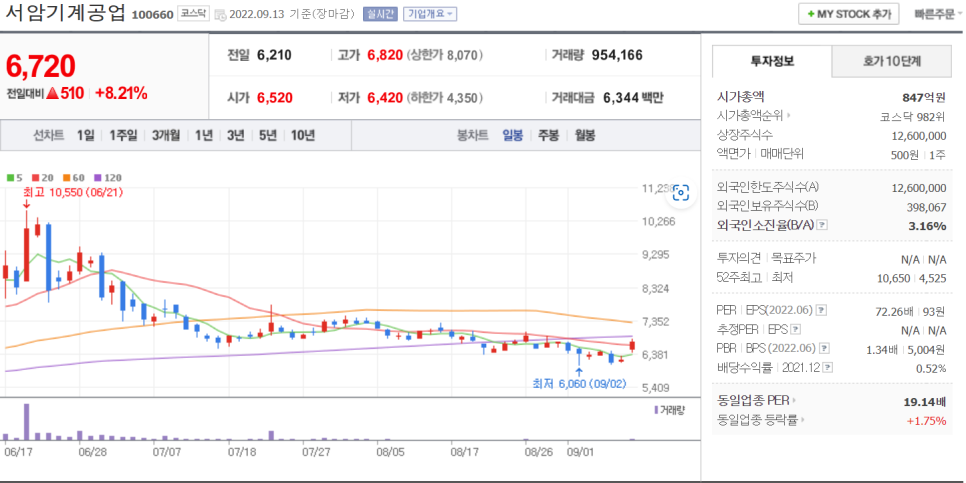This screenshot has height=483, width=966.
Task: Expand the 동일업종 PER arrow link
Action: [x=795, y=400]
